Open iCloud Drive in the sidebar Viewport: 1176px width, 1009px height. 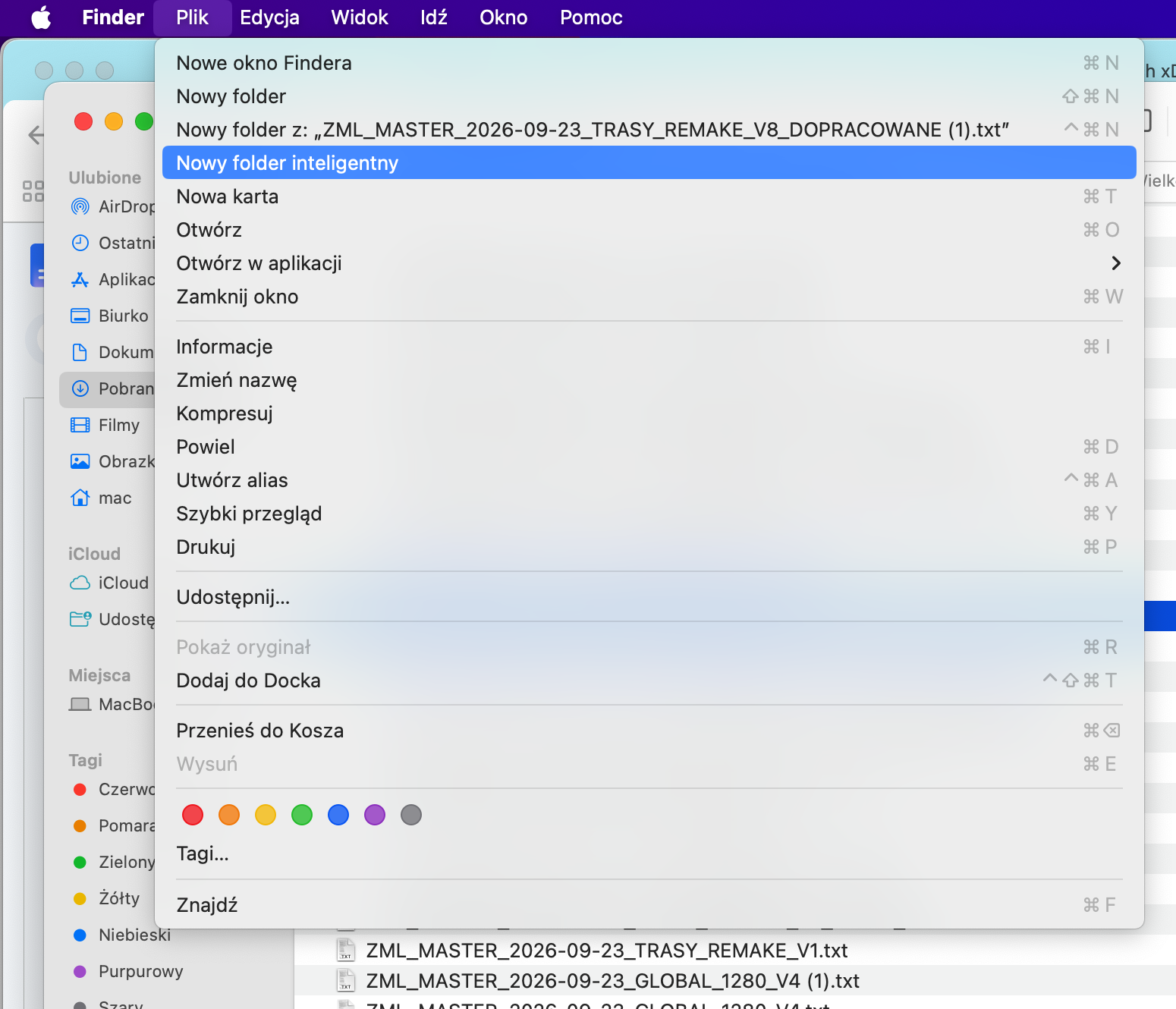click(107, 583)
